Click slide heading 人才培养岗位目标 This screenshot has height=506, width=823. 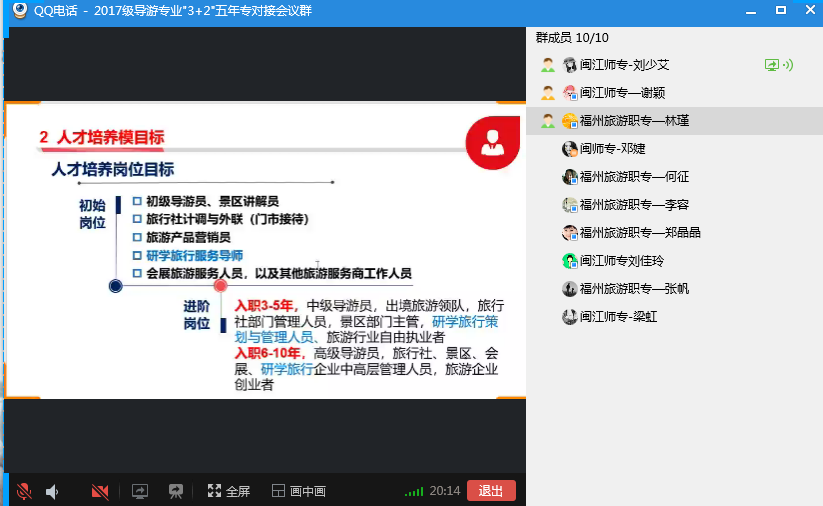(x=113, y=170)
